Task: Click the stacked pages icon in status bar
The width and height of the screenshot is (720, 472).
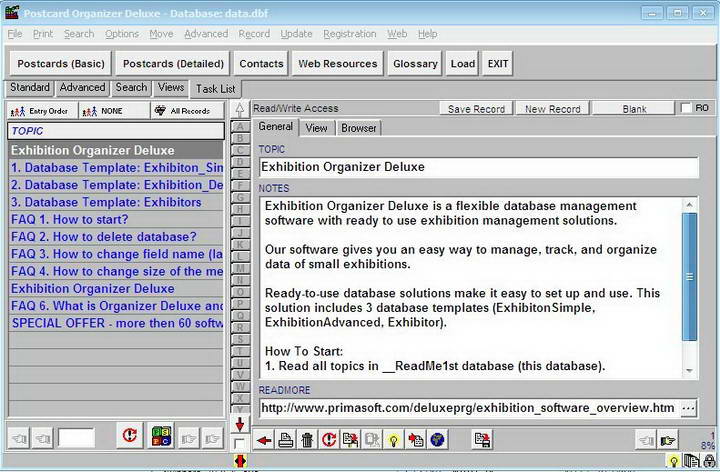Action: [x=691, y=461]
